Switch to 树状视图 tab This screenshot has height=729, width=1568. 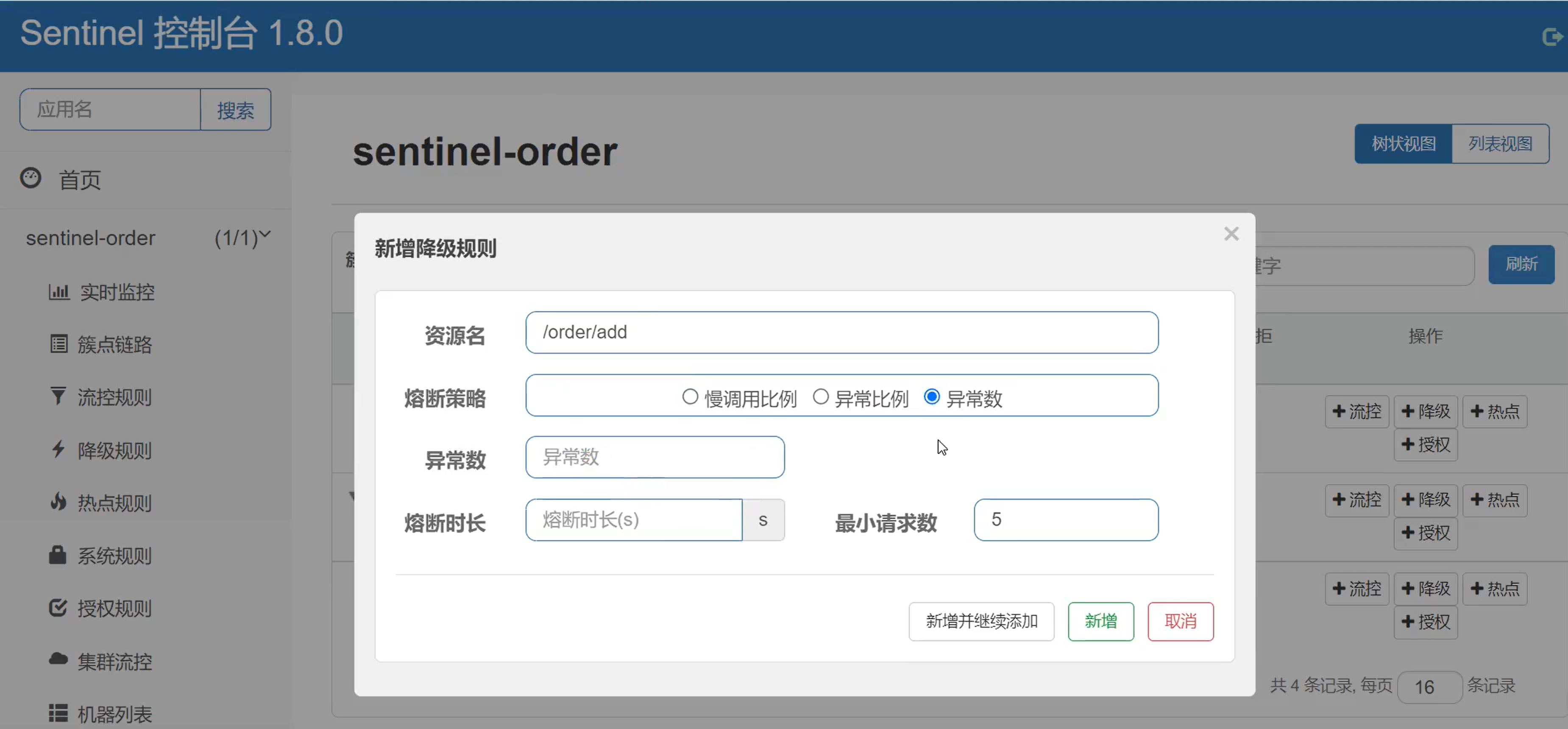pos(1403,144)
